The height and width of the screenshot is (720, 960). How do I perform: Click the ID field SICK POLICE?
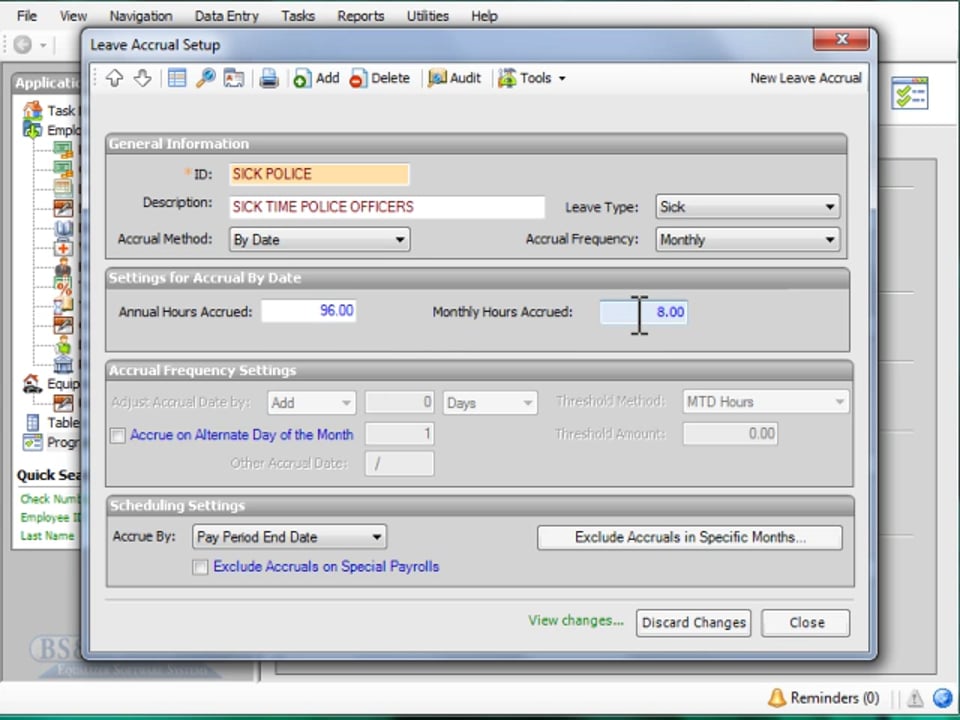(319, 174)
